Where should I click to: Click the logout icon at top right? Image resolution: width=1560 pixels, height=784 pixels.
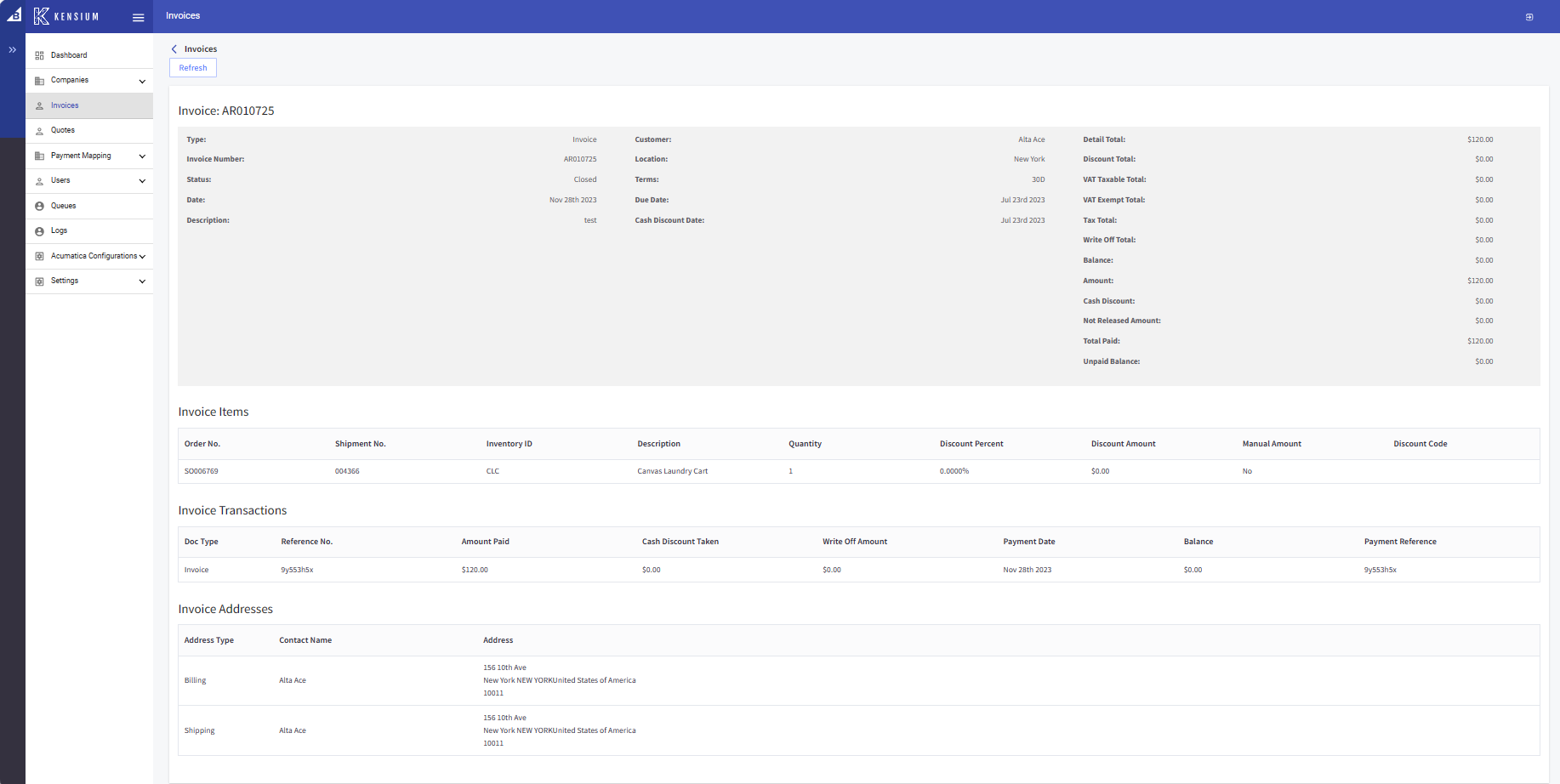click(1529, 16)
